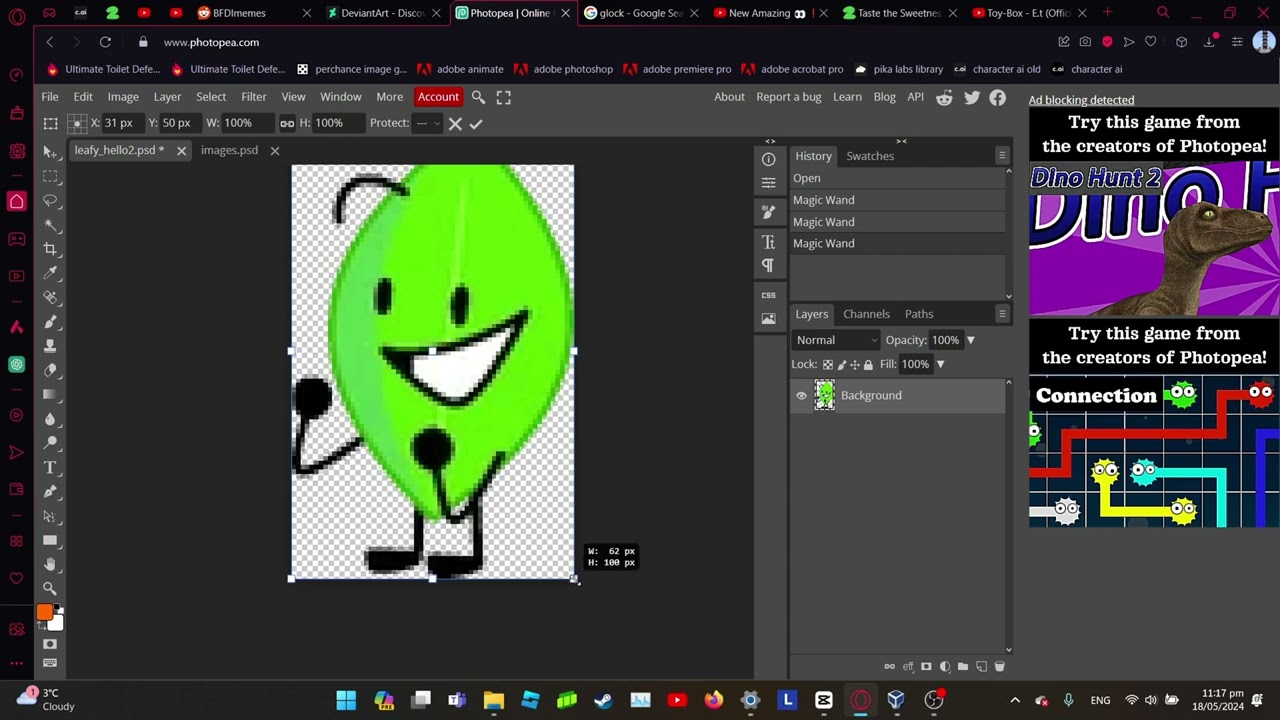Open the Protect dropdown
Screen dimensions: 1280x720
[x=428, y=124]
